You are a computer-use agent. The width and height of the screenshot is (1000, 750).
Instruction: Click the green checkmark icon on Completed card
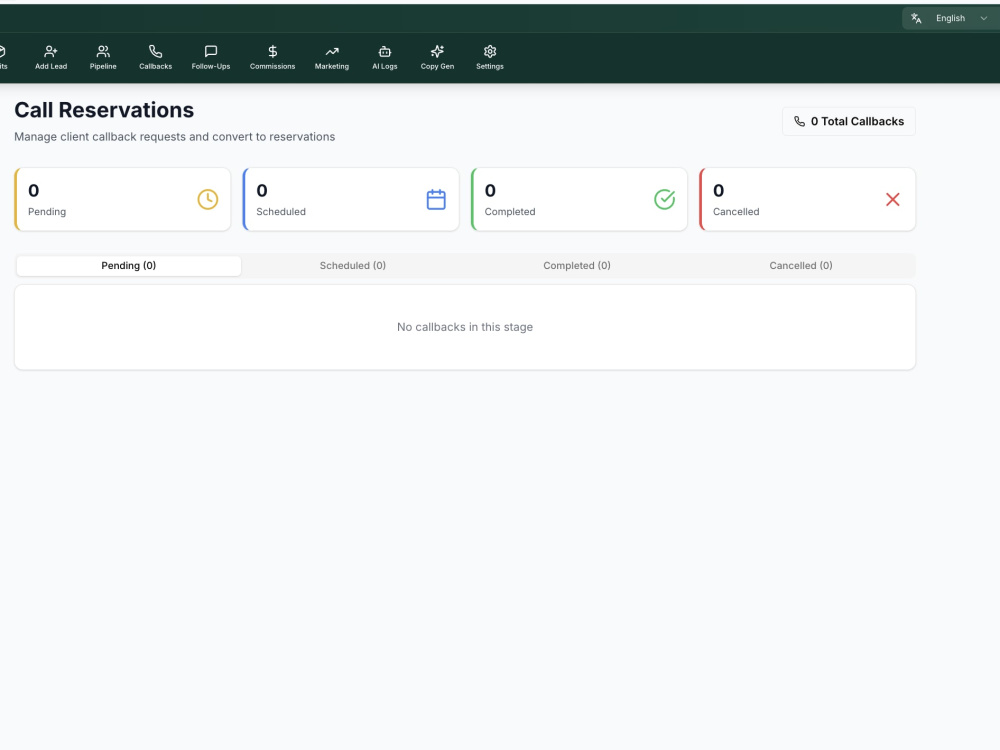tap(665, 200)
